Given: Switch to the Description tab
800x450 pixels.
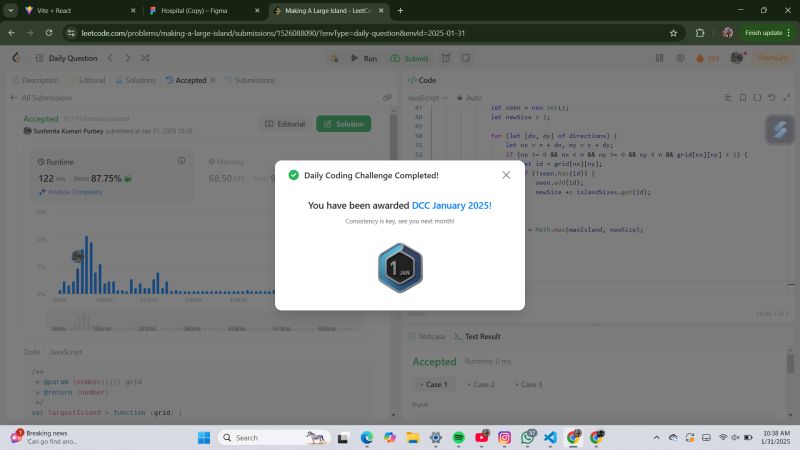Looking at the screenshot, I should pyautogui.click(x=36, y=80).
